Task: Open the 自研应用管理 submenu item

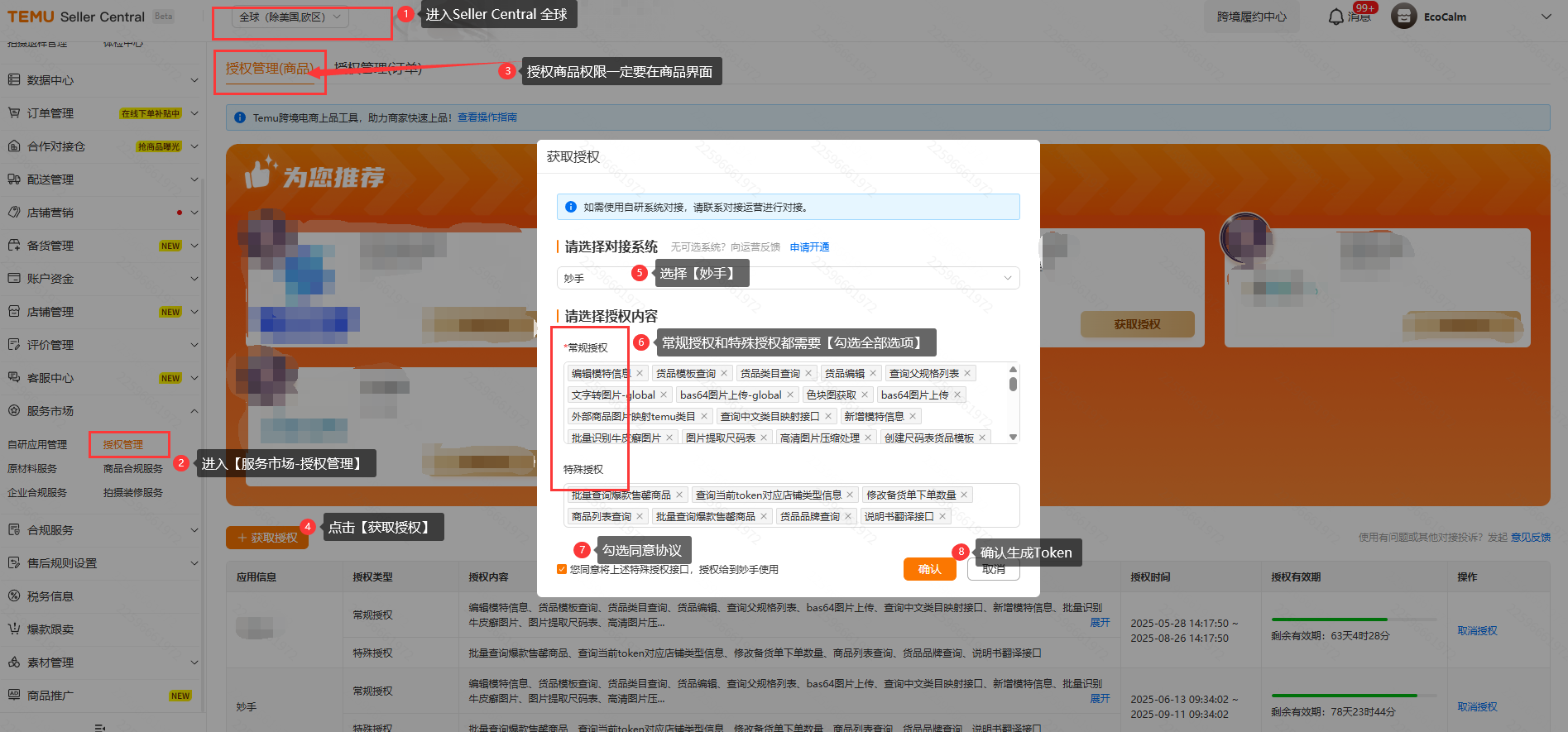Action: pos(37,445)
